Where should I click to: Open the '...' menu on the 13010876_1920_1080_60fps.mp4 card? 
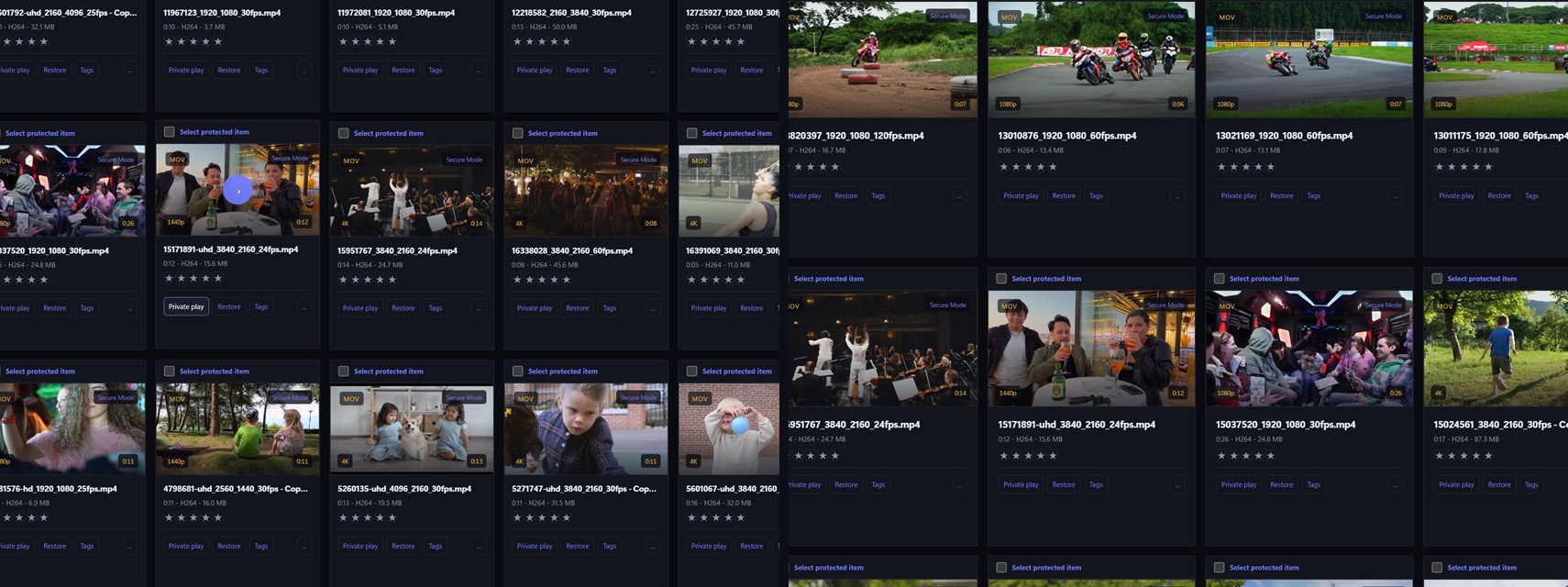click(x=1177, y=195)
